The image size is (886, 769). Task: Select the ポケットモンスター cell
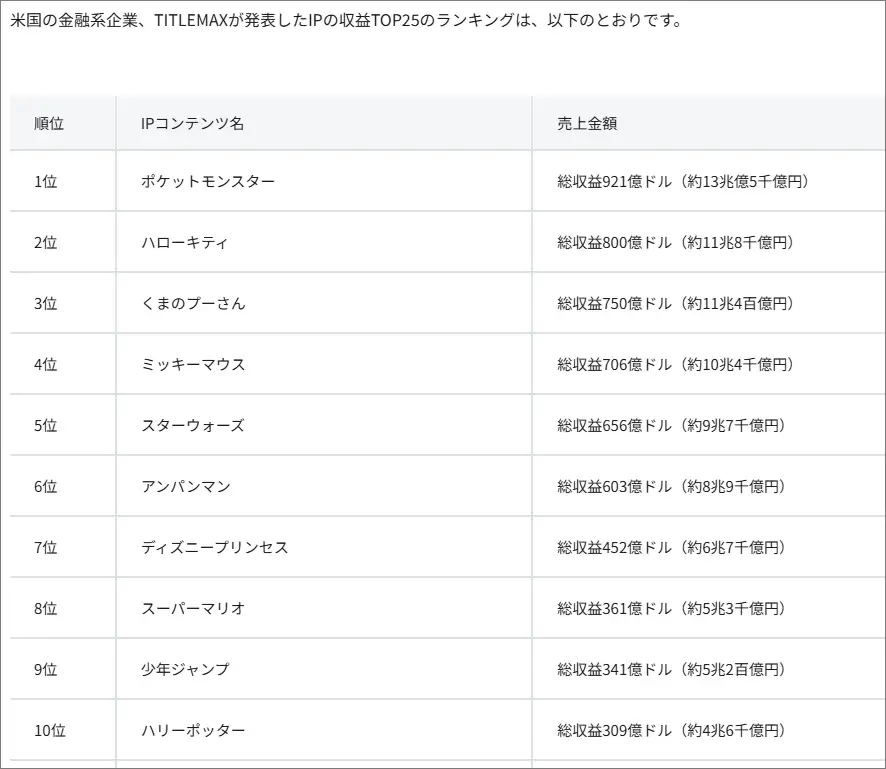208,181
